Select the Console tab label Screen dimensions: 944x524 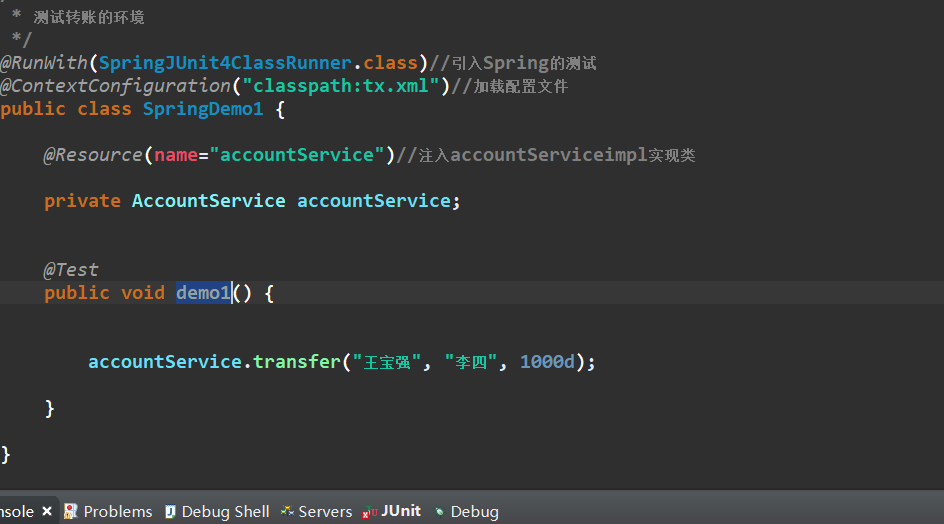point(17,511)
